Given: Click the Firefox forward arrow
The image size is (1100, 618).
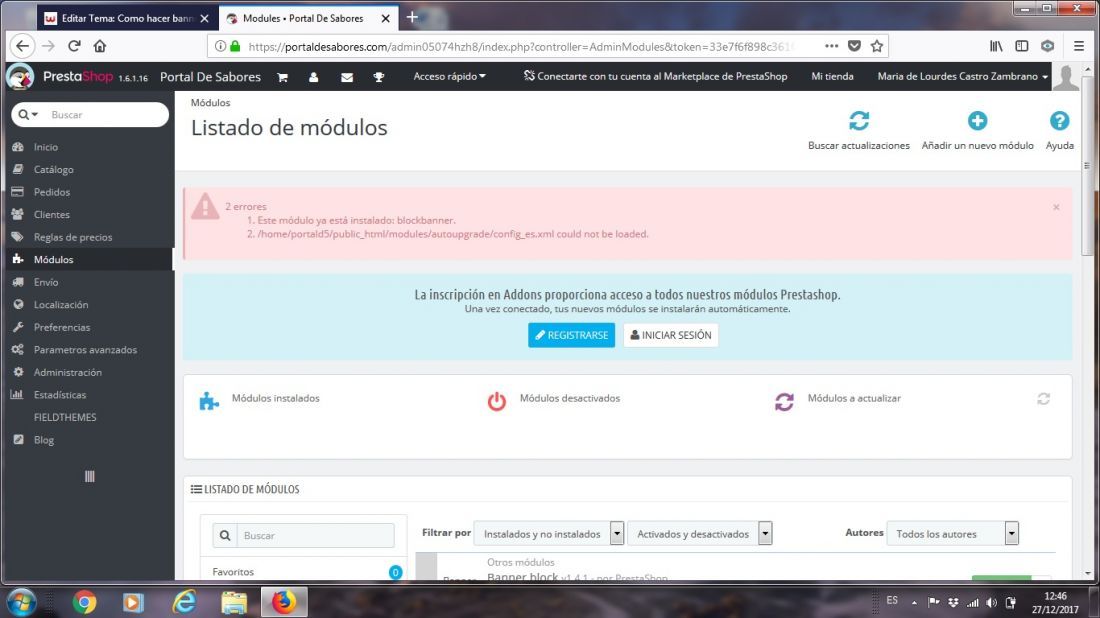Looking at the screenshot, I should coord(48,46).
